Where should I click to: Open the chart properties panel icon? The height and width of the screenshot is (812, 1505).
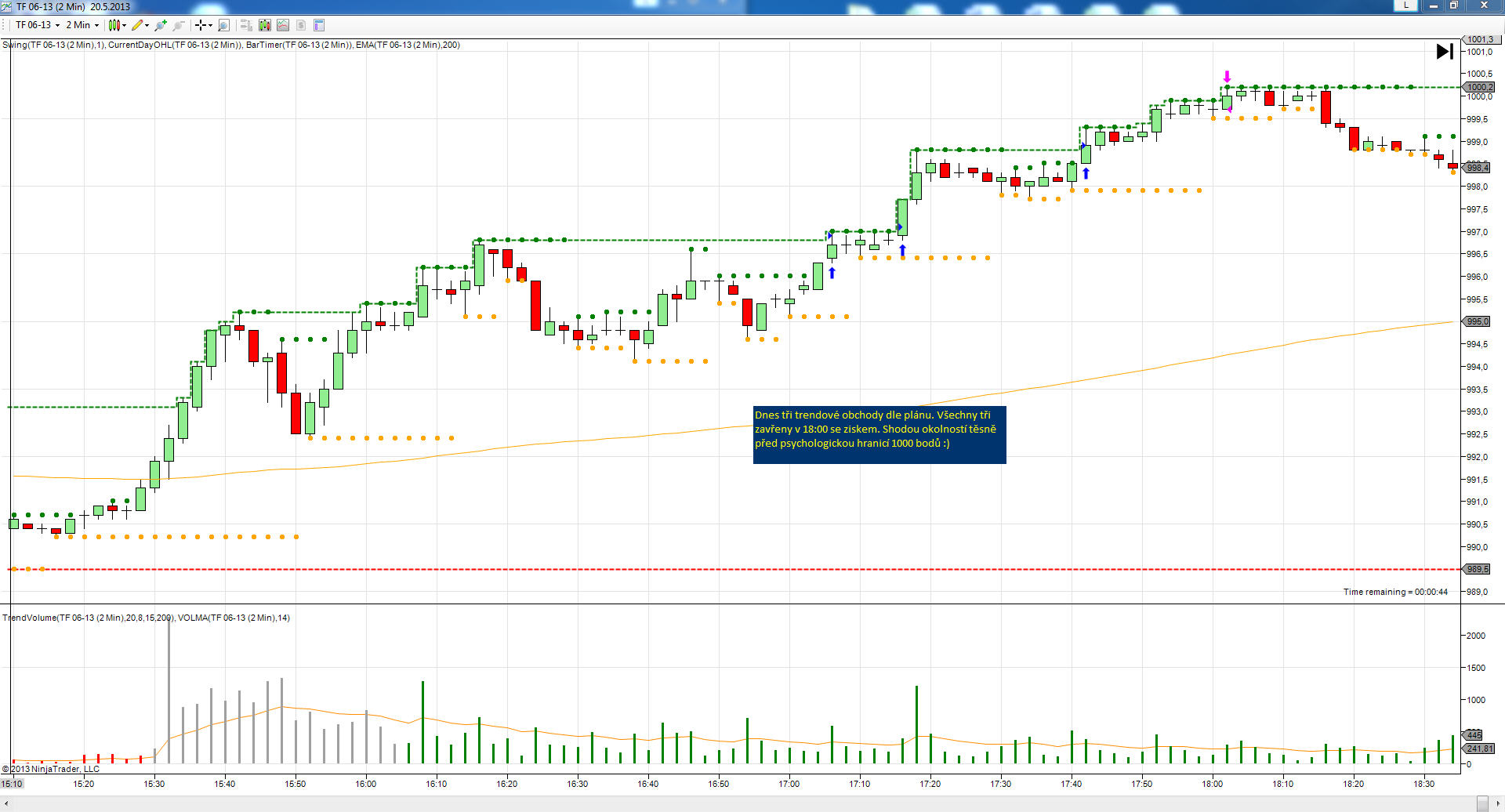[x=319, y=25]
